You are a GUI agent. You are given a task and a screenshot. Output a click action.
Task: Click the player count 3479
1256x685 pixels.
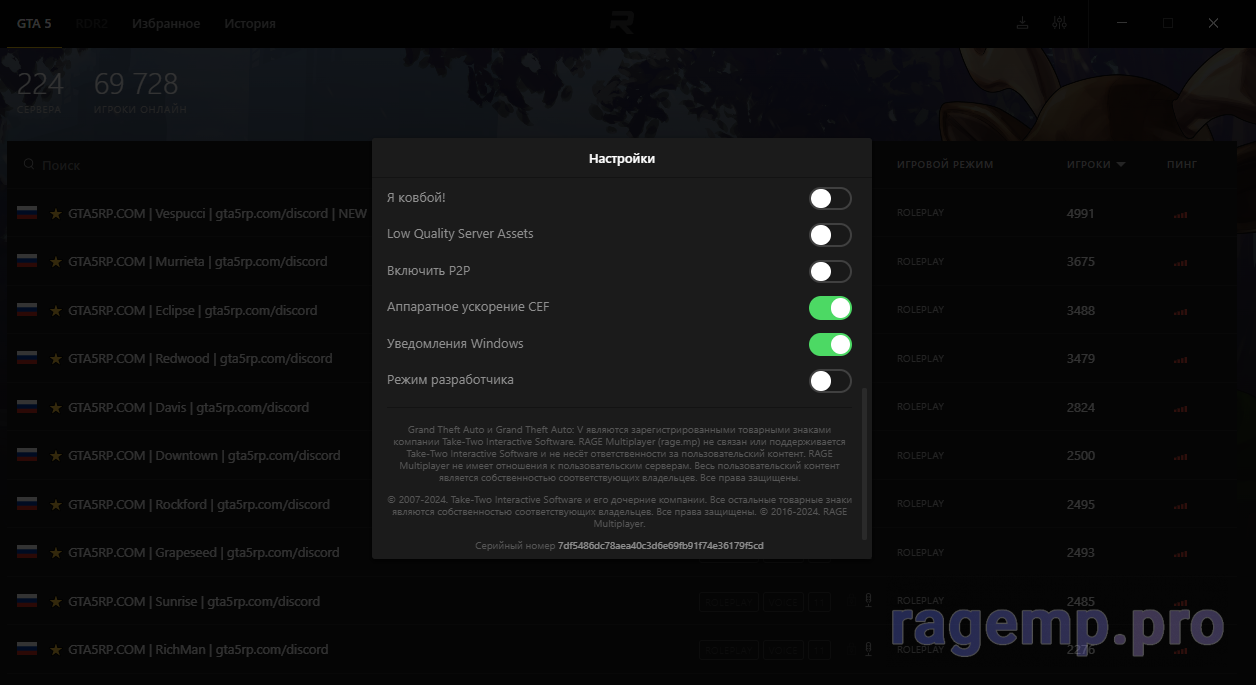coord(1081,359)
